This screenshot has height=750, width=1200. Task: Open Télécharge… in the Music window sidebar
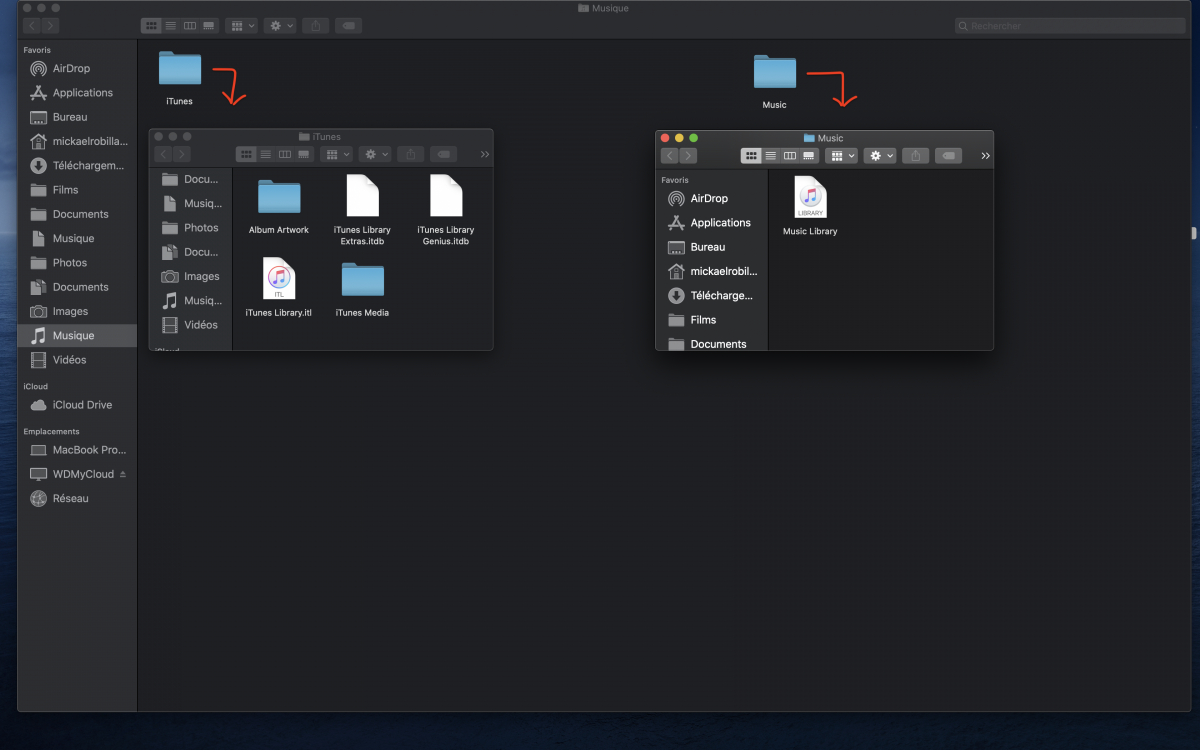(721, 296)
